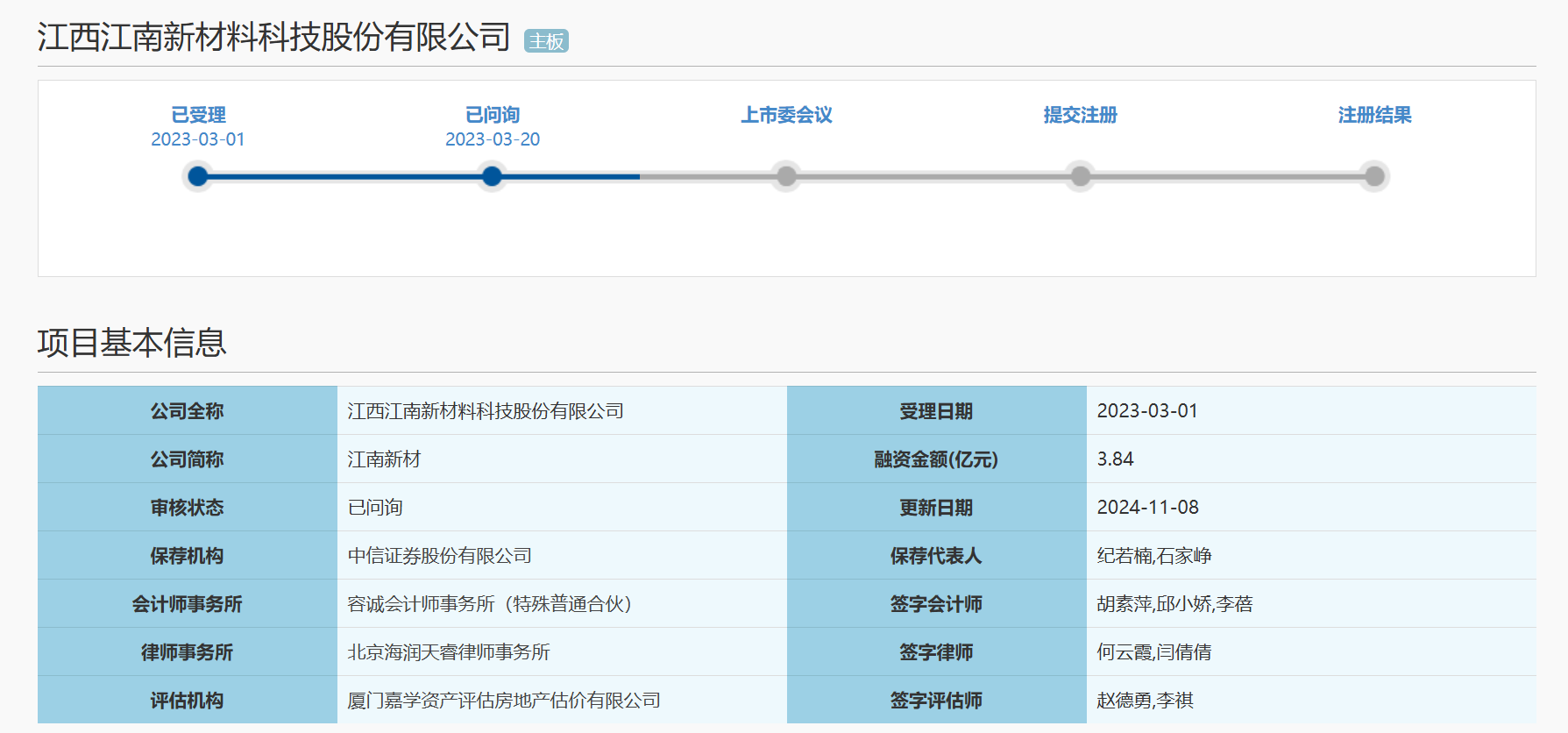Click the 保荐代表人 header cell
The width and height of the screenshot is (1568, 733).
[x=937, y=555]
